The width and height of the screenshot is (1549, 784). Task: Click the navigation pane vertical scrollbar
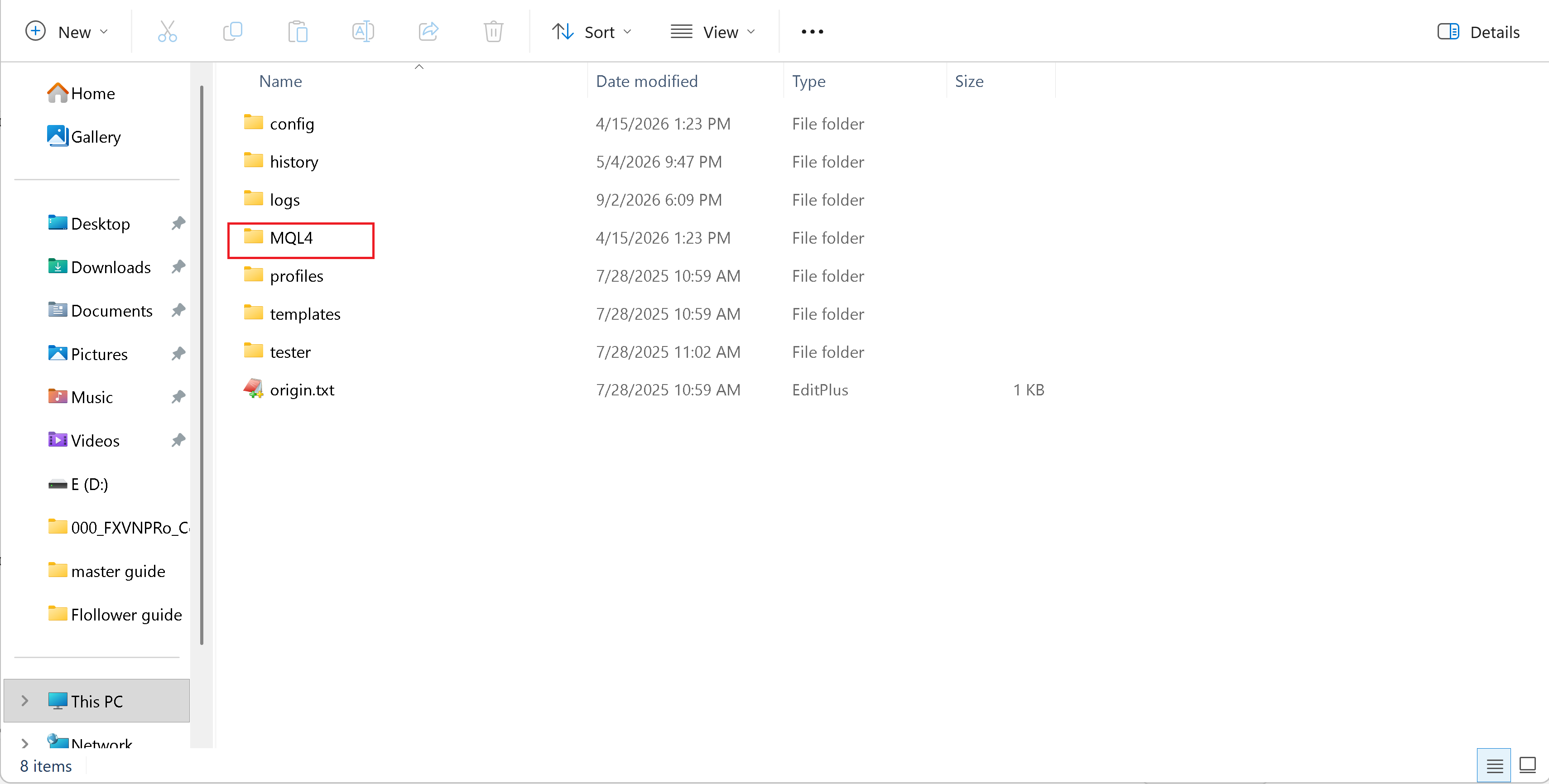pos(202,364)
